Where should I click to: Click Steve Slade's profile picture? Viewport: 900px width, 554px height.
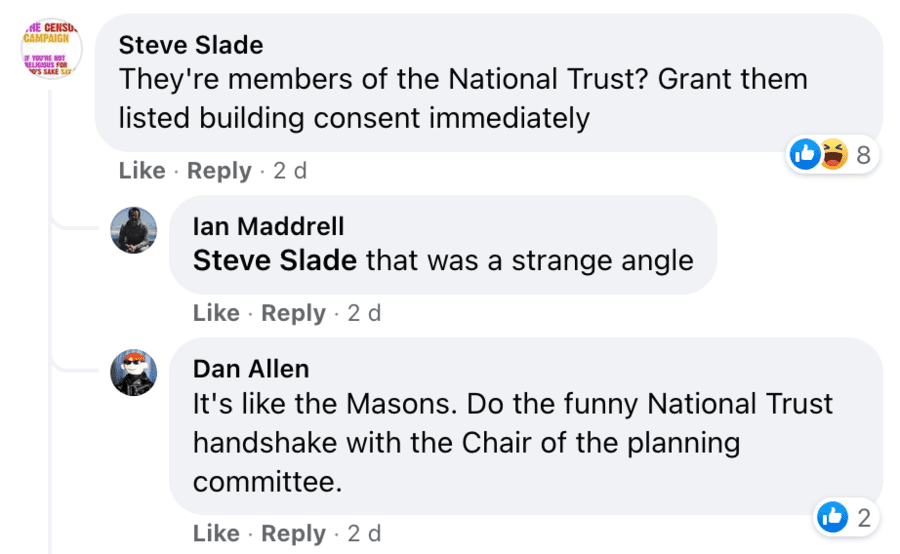(x=51, y=47)
